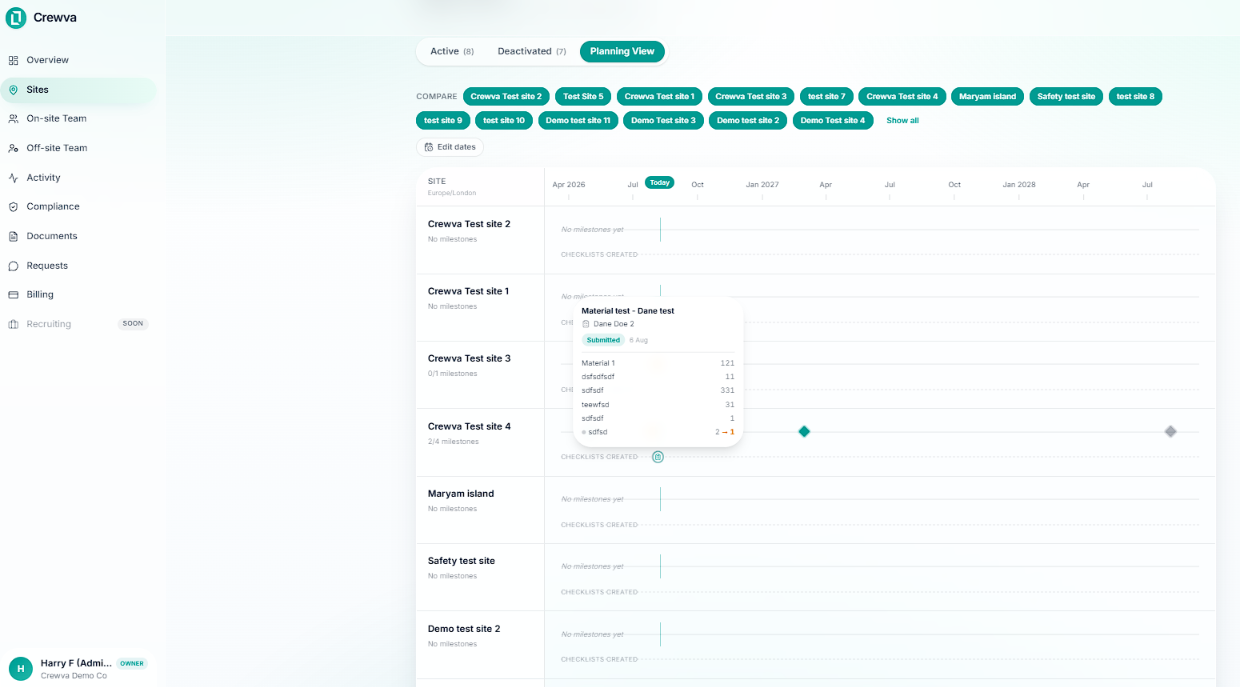Screen dimensions: 1241x687
Task: Open the Compliance shield icon
Action: pyautogui.click(x=13, y=207)
